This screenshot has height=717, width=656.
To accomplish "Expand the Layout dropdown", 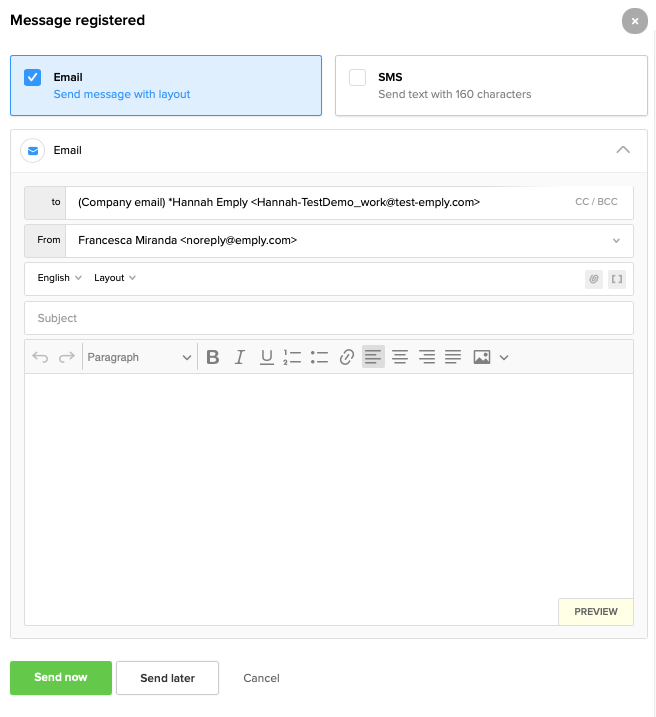I will [115, 278].
